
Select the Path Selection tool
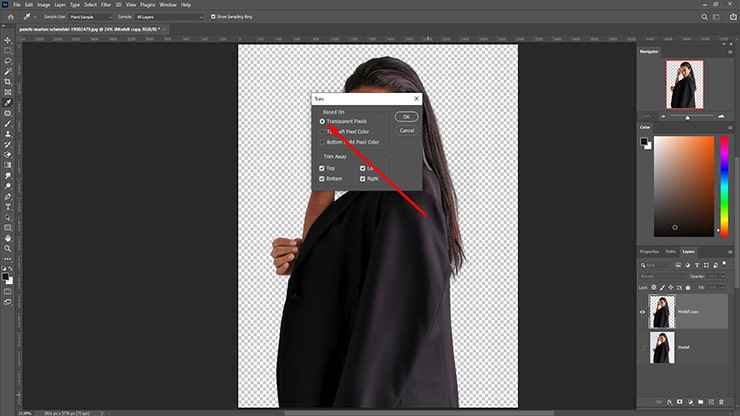pyautogui.click(x=8, y=217)
